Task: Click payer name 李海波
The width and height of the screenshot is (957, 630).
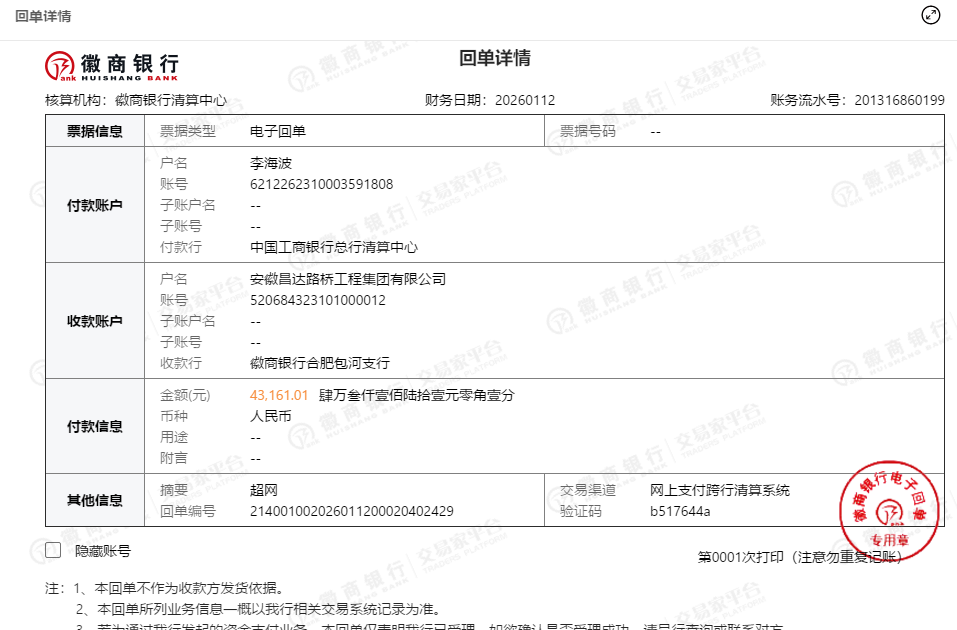Action: click(270, 163)
